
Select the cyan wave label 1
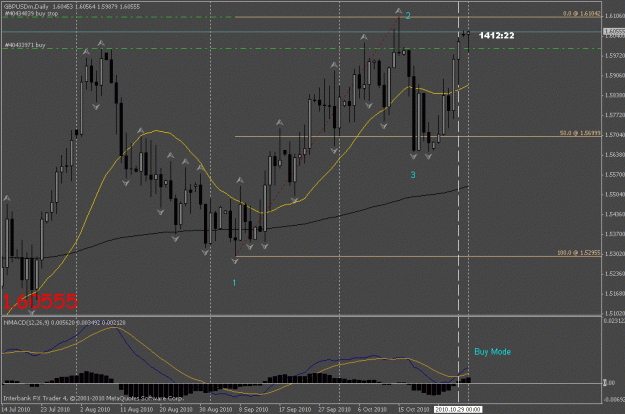[234, 283]
